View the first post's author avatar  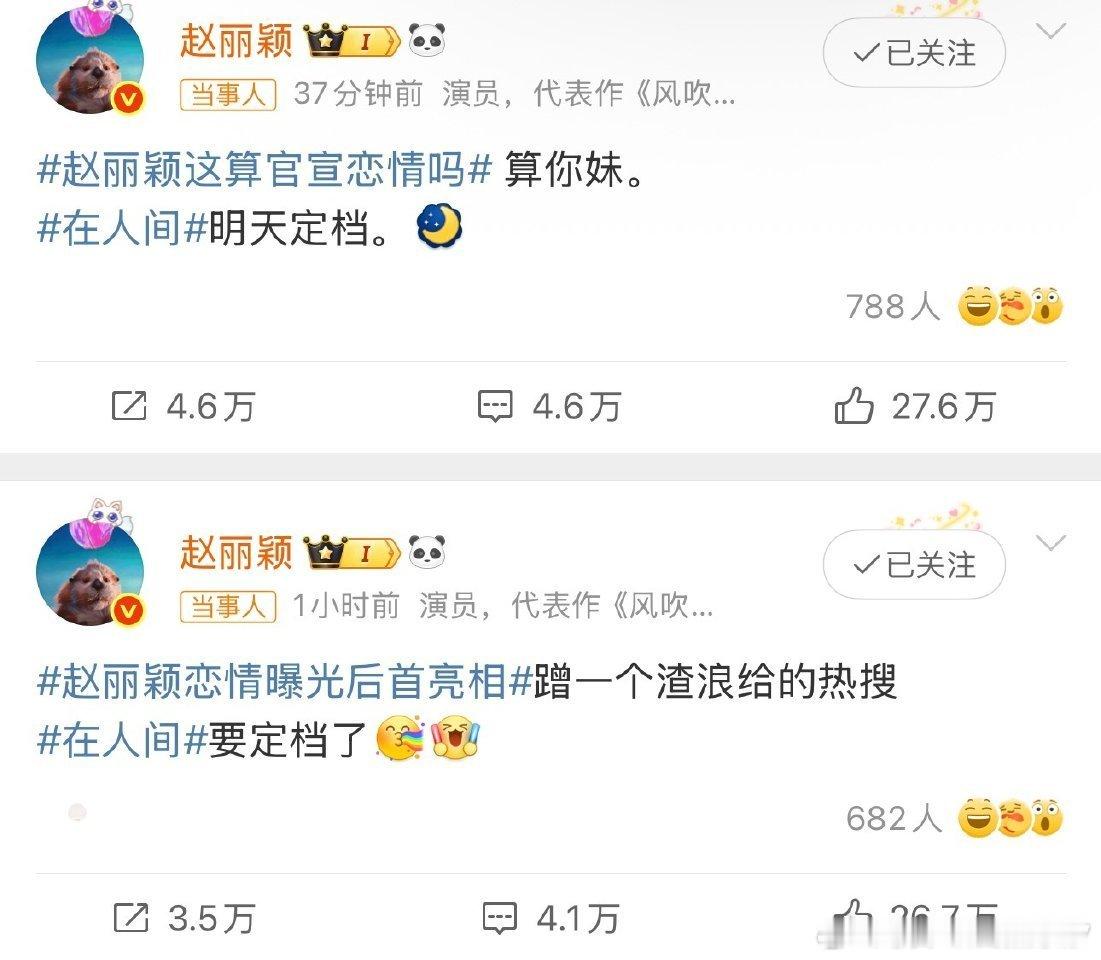[x=90, y=62]
